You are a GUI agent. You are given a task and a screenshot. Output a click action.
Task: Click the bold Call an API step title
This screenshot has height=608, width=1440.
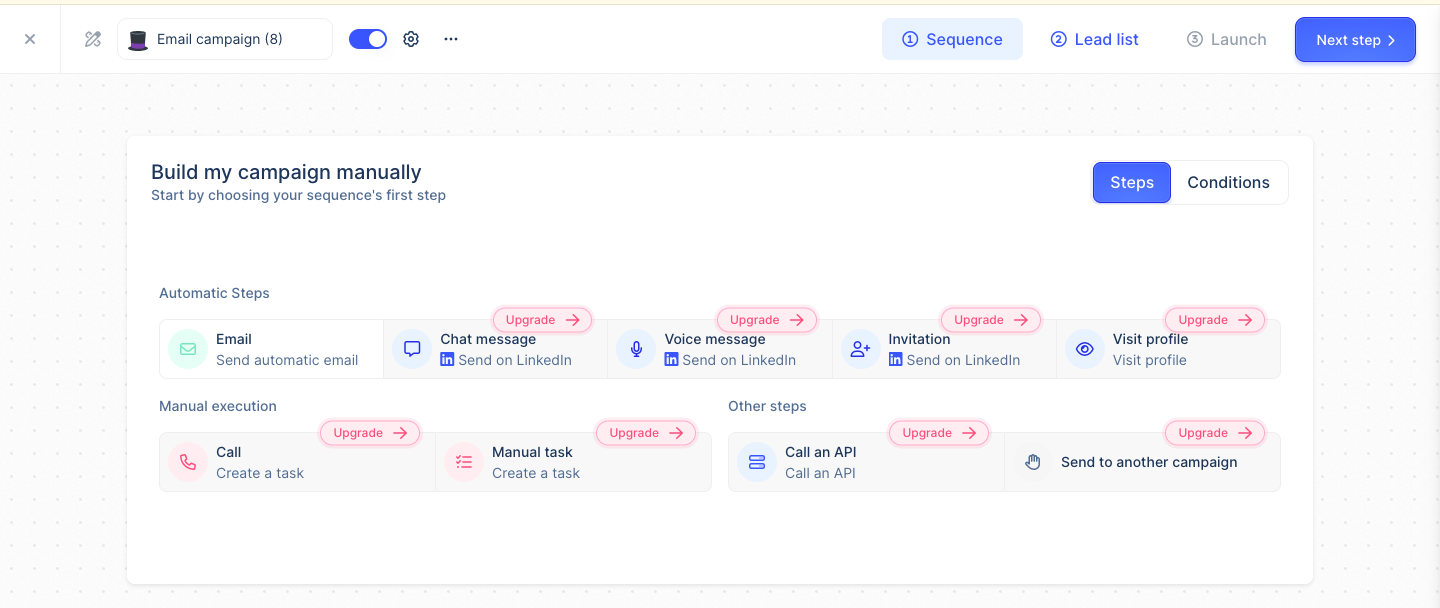coord(821,452)
